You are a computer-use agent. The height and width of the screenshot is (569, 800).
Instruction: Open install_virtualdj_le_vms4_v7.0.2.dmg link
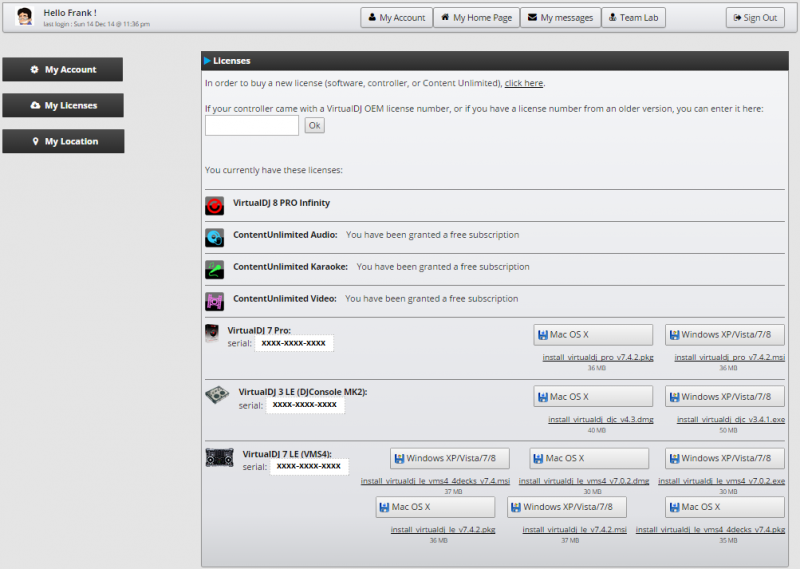point(584,481)
